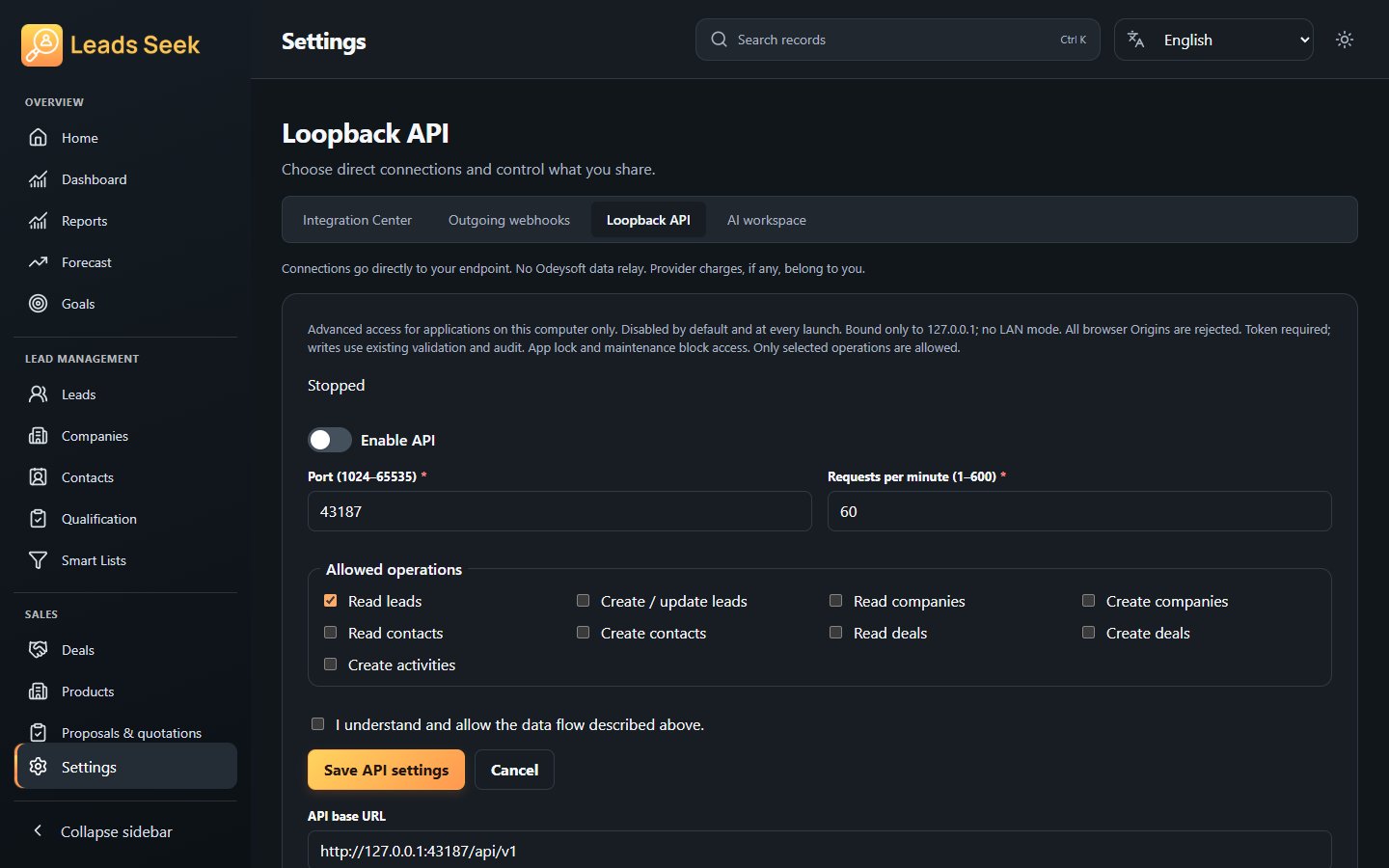The width and height of the screenshot is (1389, 868).
Task: Click the search magnifier icon
Action: [719, 40]
